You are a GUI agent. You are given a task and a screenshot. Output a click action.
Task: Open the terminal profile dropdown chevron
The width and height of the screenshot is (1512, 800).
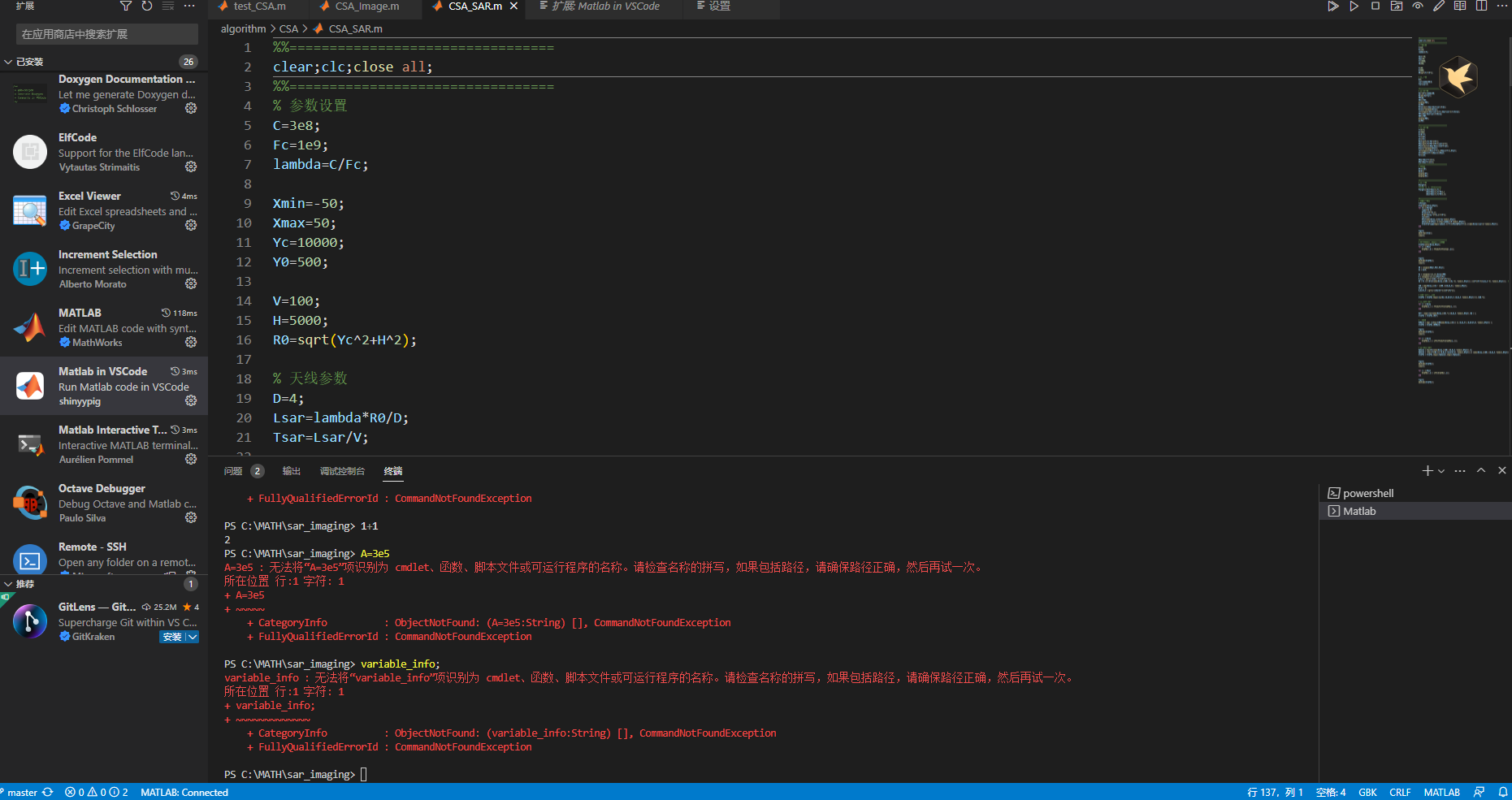1441,470
